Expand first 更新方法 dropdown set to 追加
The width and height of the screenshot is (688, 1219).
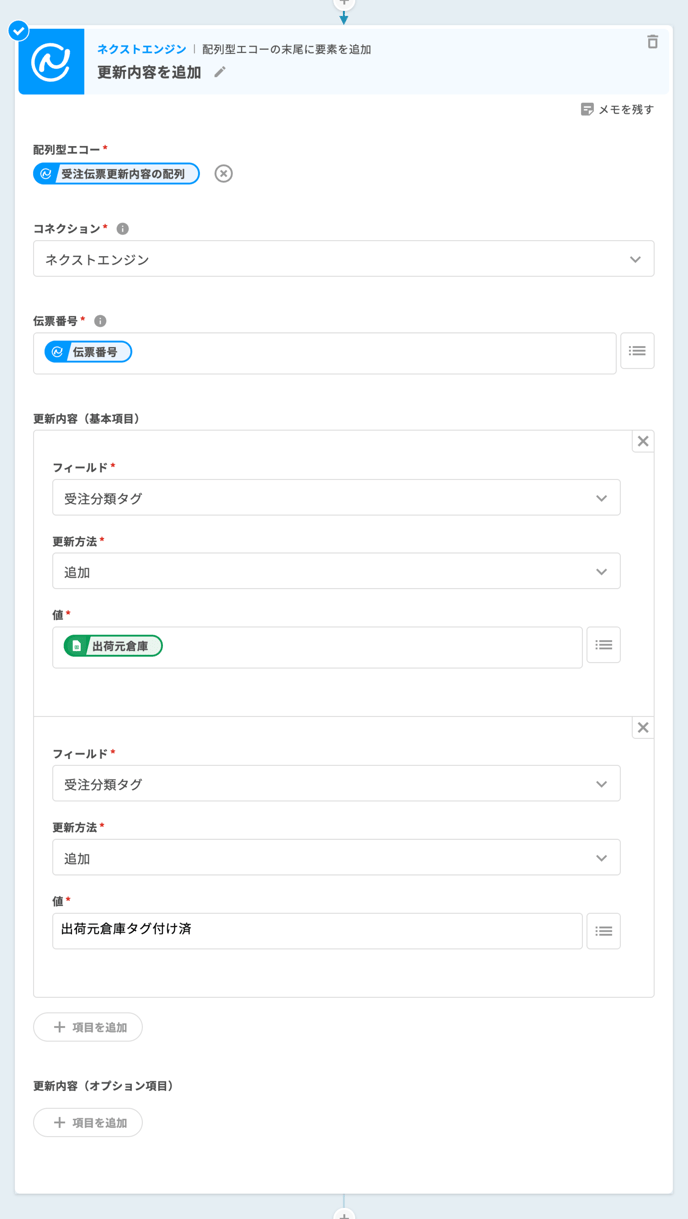(336, 572)
